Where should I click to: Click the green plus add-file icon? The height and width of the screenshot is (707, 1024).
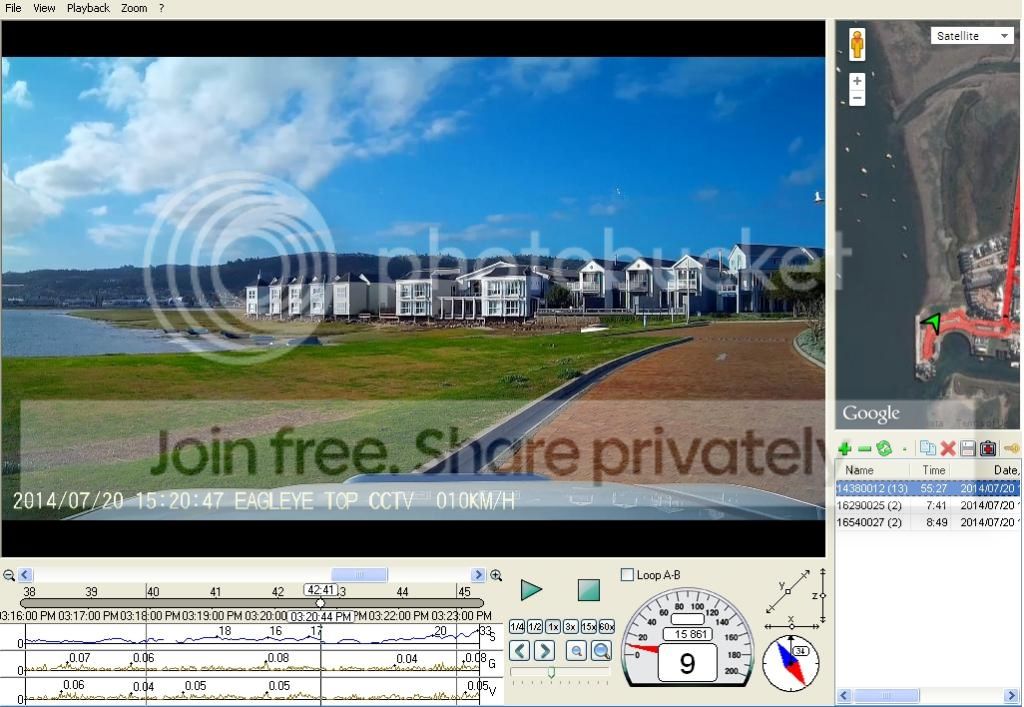[x=844, y=448]
